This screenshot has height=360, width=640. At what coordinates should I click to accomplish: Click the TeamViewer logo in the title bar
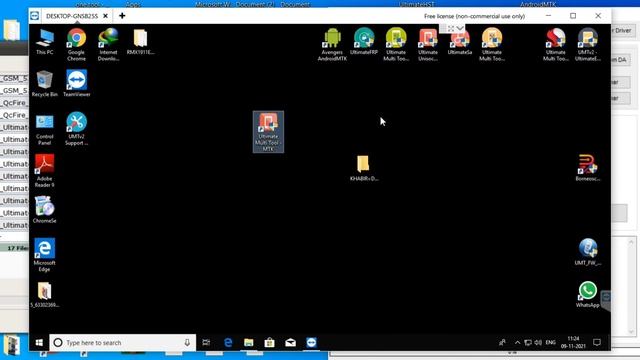(35, 16)
